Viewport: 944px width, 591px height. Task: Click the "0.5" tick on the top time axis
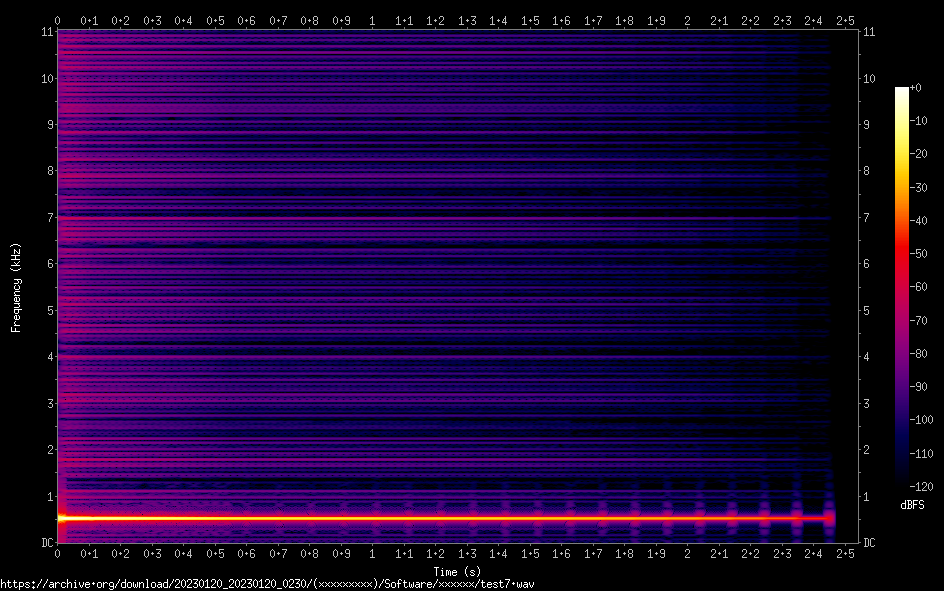click(215, 20)
